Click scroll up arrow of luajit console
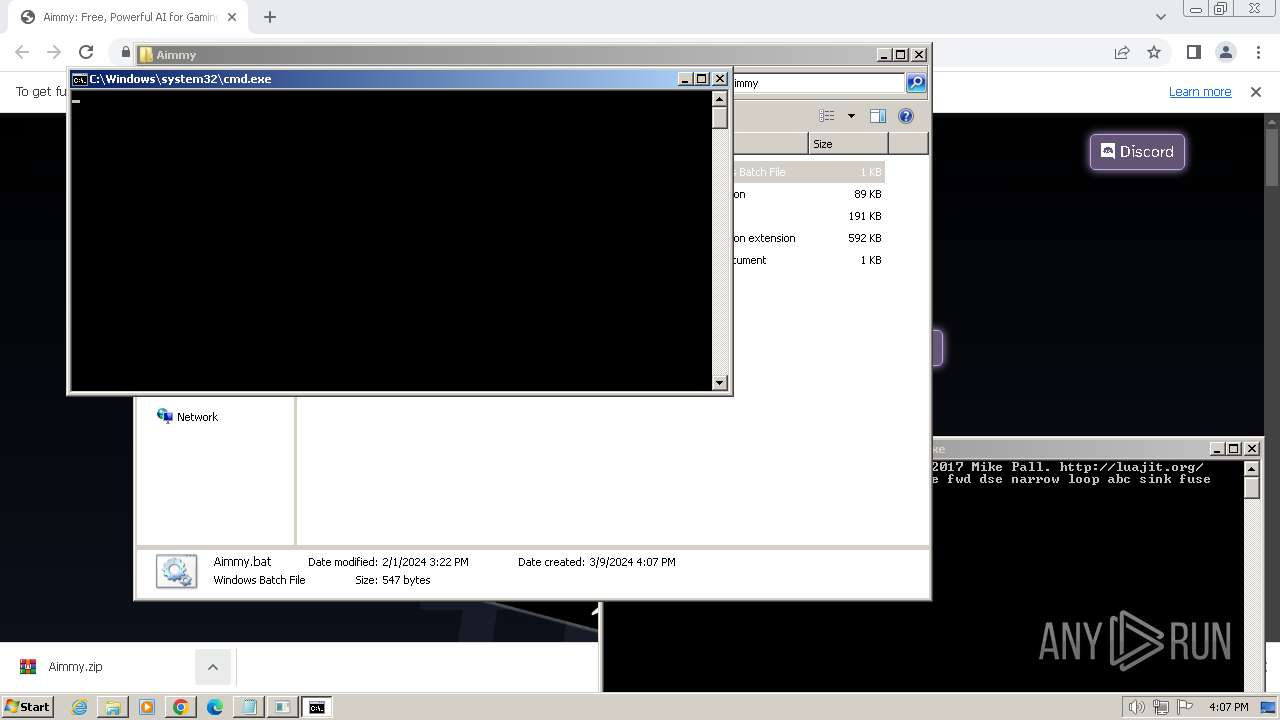The image size is (1280, 720). [x=1251, y=469]
